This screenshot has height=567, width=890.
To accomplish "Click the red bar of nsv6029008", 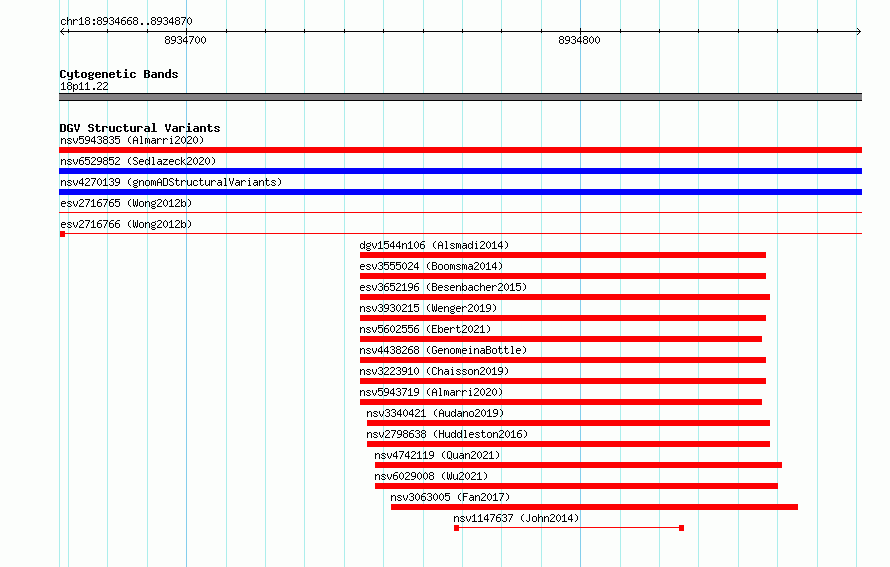I will (576, 486).
